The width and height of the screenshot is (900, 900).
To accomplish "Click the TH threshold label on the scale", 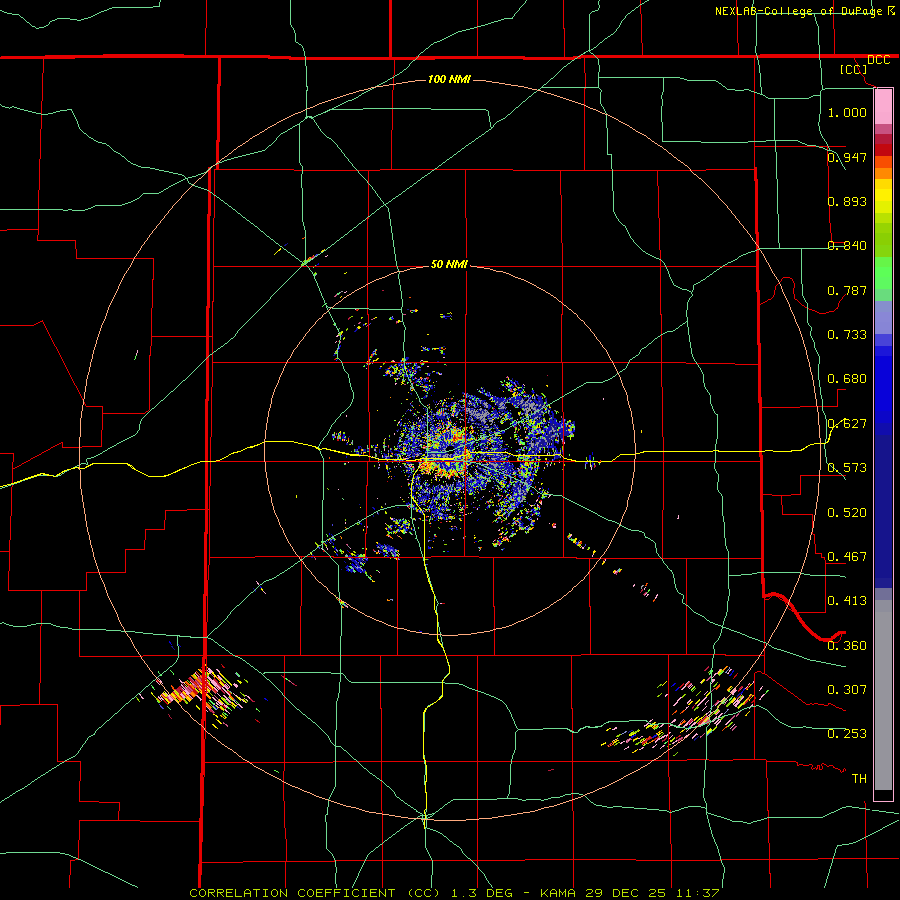I will [859, 779].
